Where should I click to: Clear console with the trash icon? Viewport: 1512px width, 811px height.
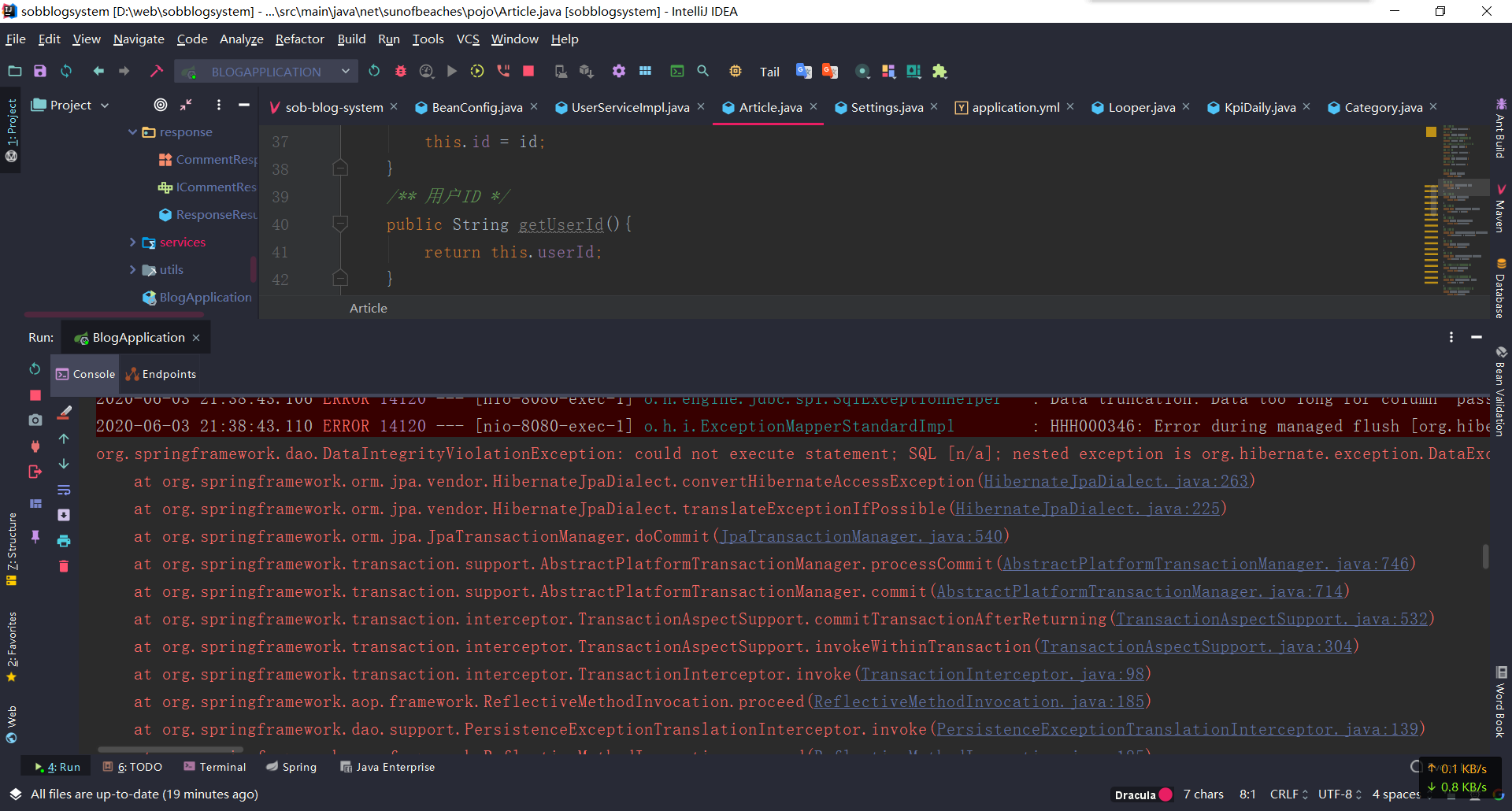(x=64, y=566)
